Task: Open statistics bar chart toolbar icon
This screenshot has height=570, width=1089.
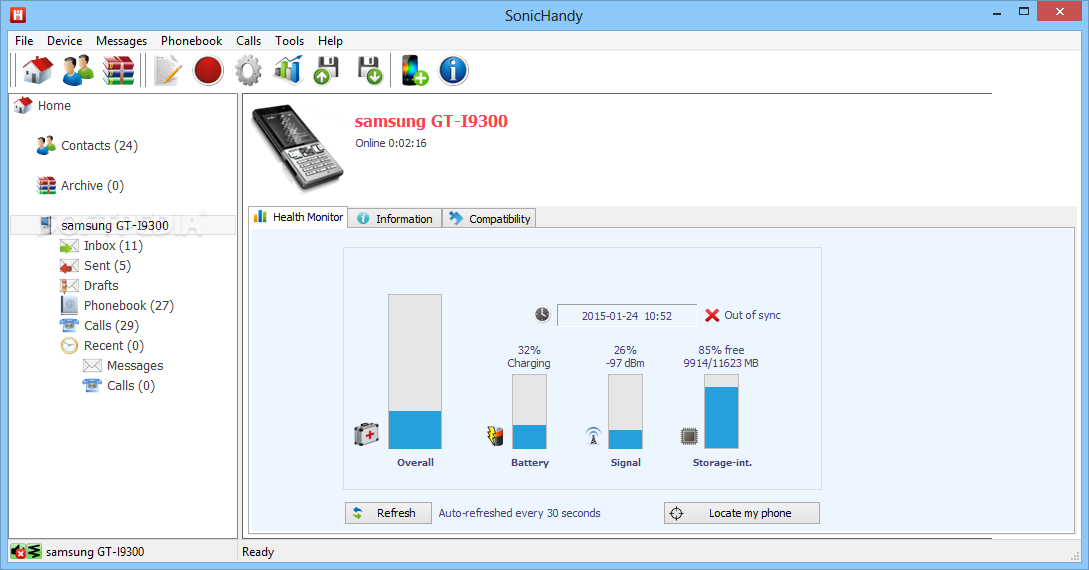Action: tap(288, 70)
